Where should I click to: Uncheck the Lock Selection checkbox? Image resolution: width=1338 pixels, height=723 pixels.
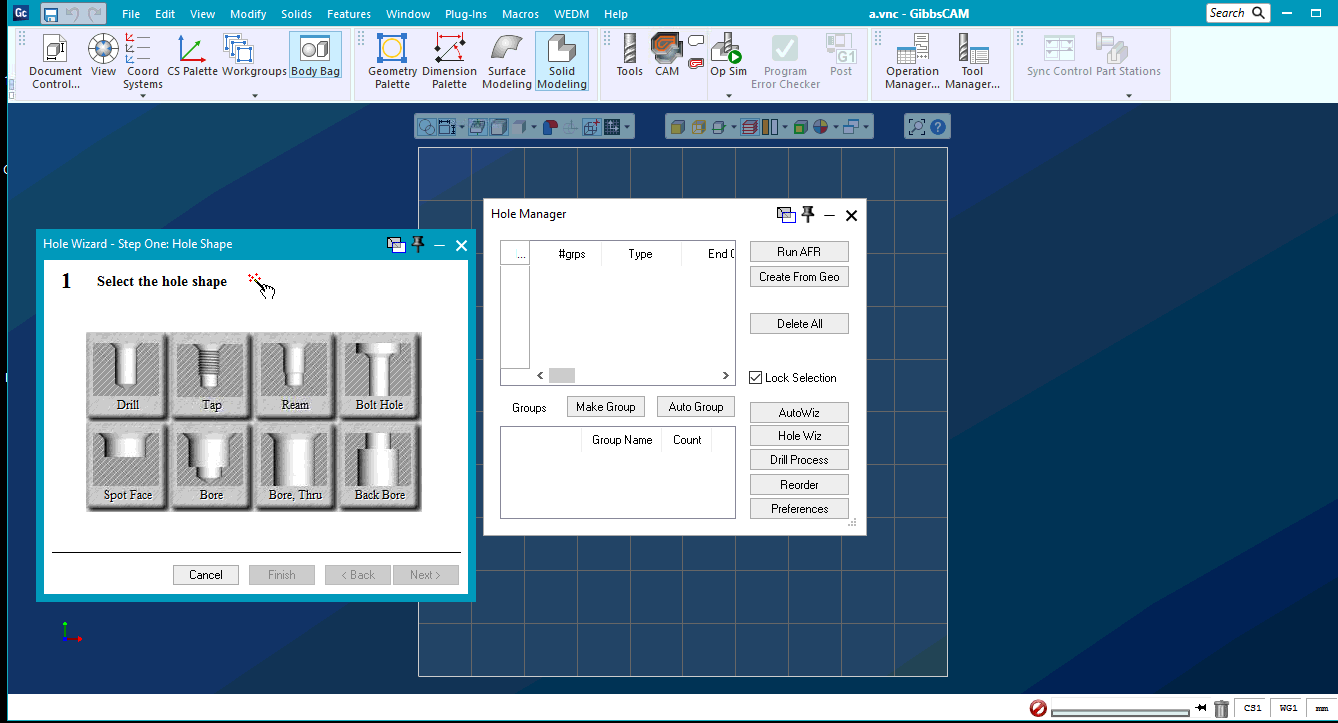coord(756,378)
